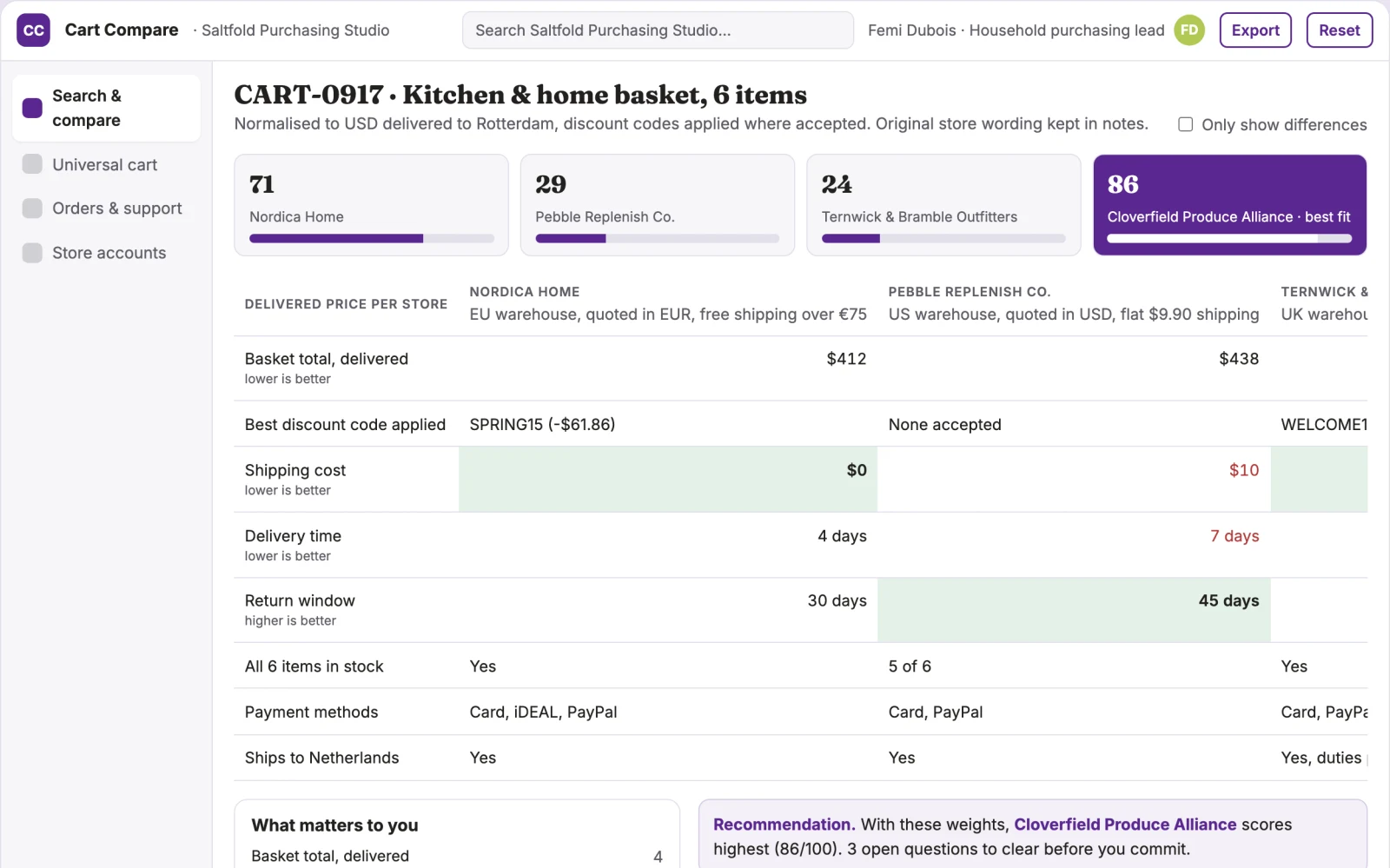This screenshot has height=868, width=1390.
Task: Focus the Search Saltfold Purchasing Studio field
Action: click(x=658, y=30)
